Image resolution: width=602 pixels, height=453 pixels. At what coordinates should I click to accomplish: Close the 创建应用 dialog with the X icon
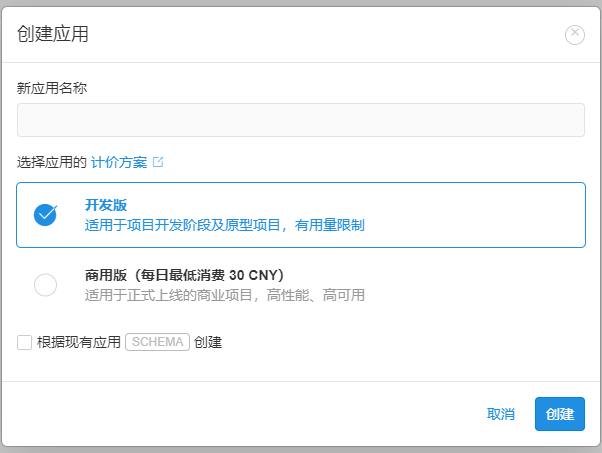click(x=575, y=34)
